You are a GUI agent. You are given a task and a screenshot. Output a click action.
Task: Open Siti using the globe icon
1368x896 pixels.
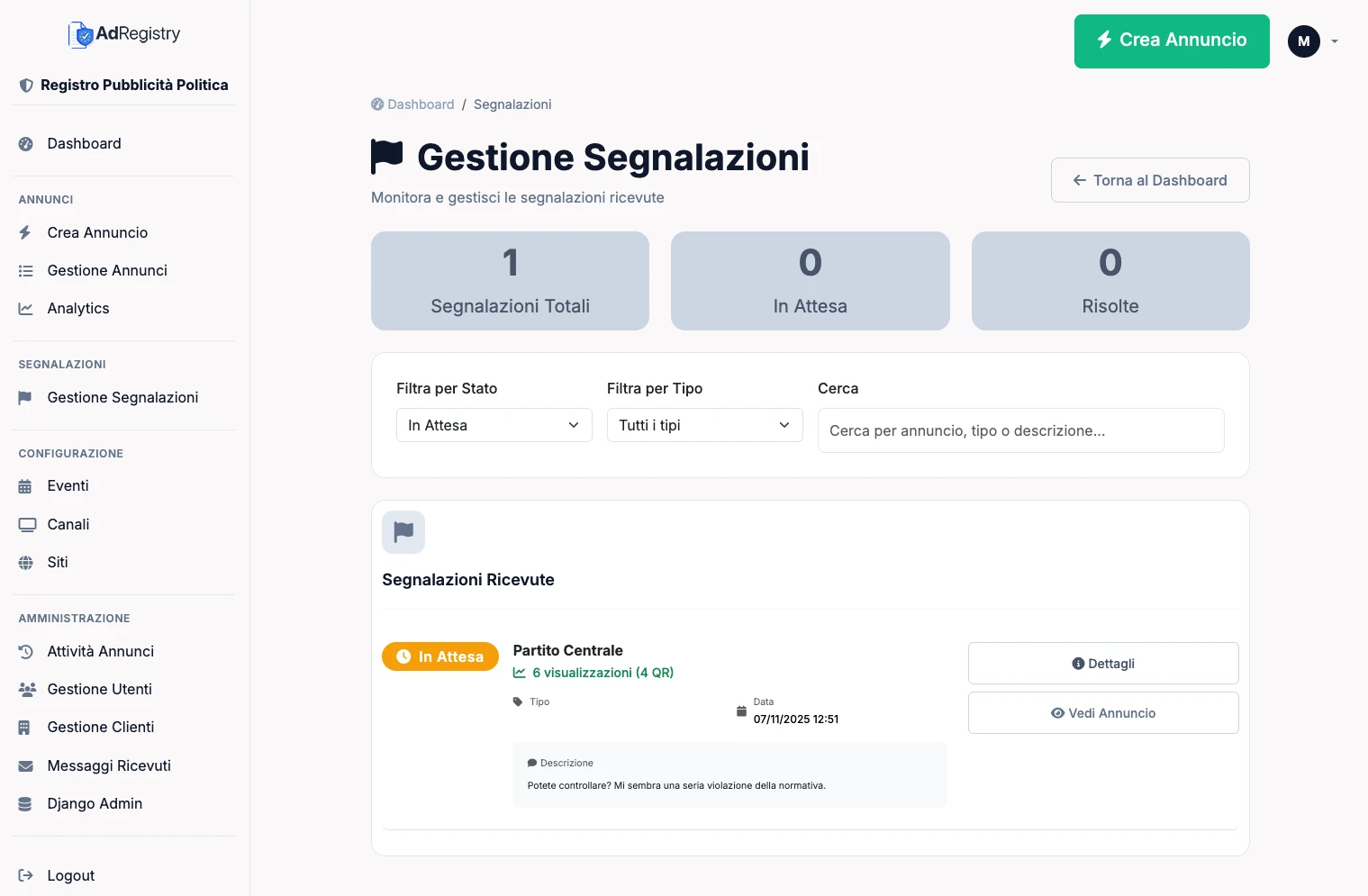(26, 562)
